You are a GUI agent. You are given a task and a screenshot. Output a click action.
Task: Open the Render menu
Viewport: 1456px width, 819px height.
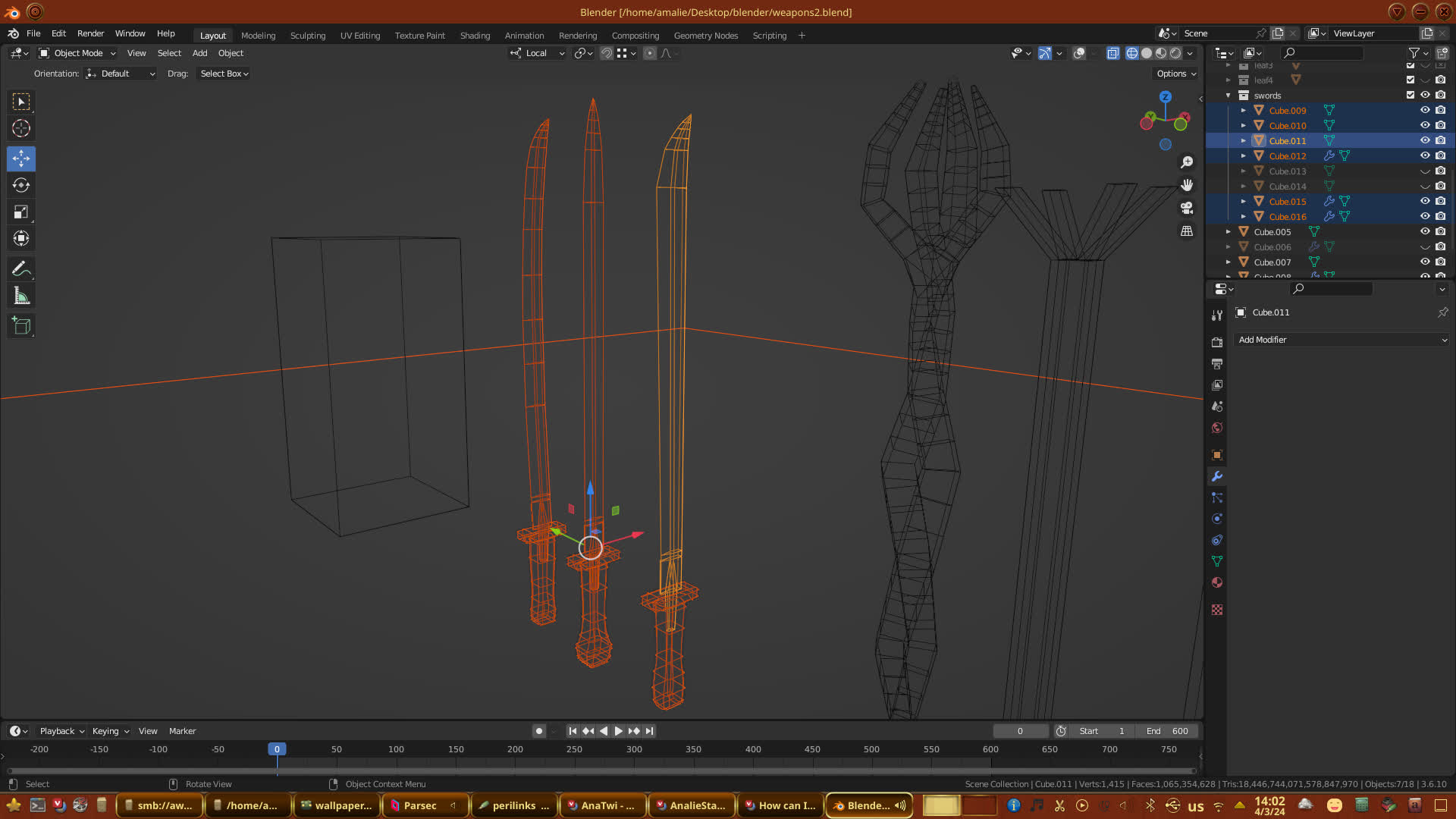coord(90,33)
